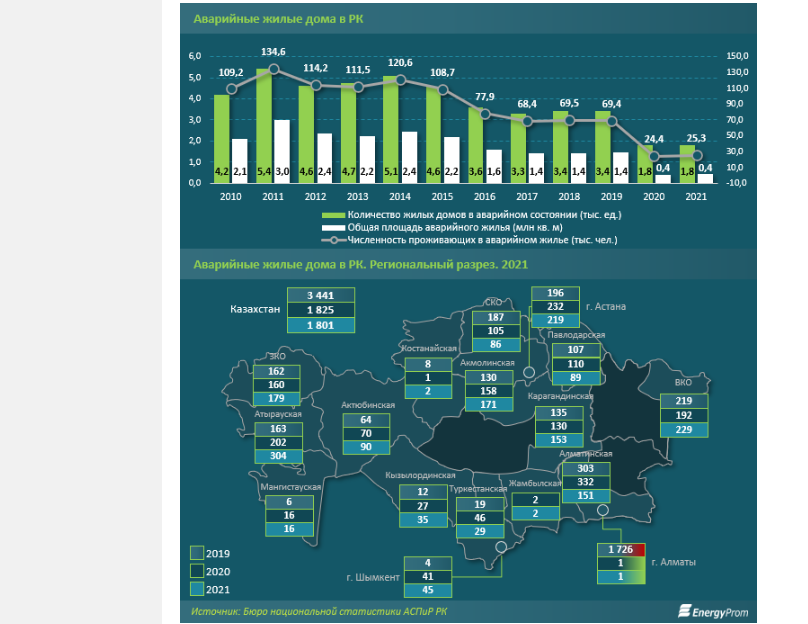Image resolution: width=808 pixels, height=624 pixels.
Task: Click the ВКО region label
Action: click(x=683, y=383)
